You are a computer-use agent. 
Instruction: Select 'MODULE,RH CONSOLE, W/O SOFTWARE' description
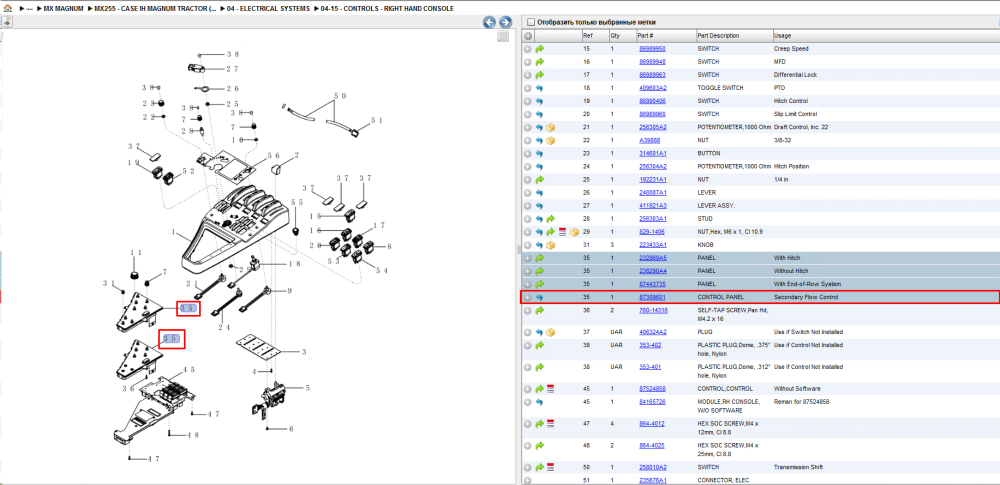[x=728, y=405]
